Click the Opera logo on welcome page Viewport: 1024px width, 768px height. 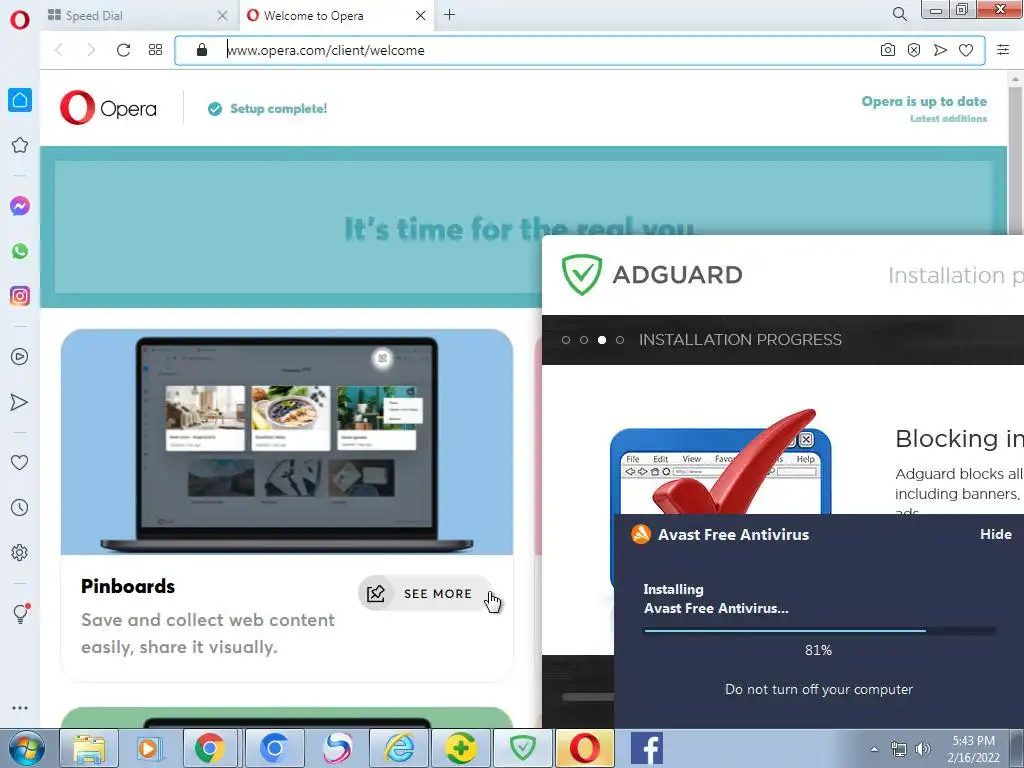pos(108,108)
